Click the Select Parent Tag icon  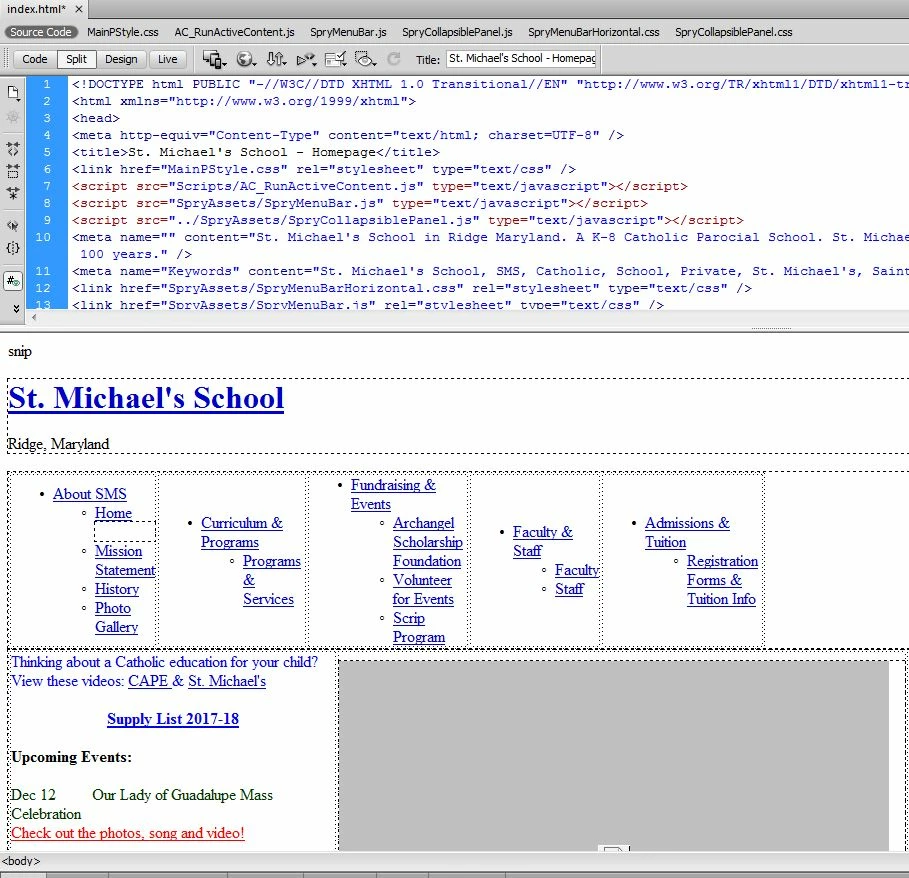(x=13, y=225)
